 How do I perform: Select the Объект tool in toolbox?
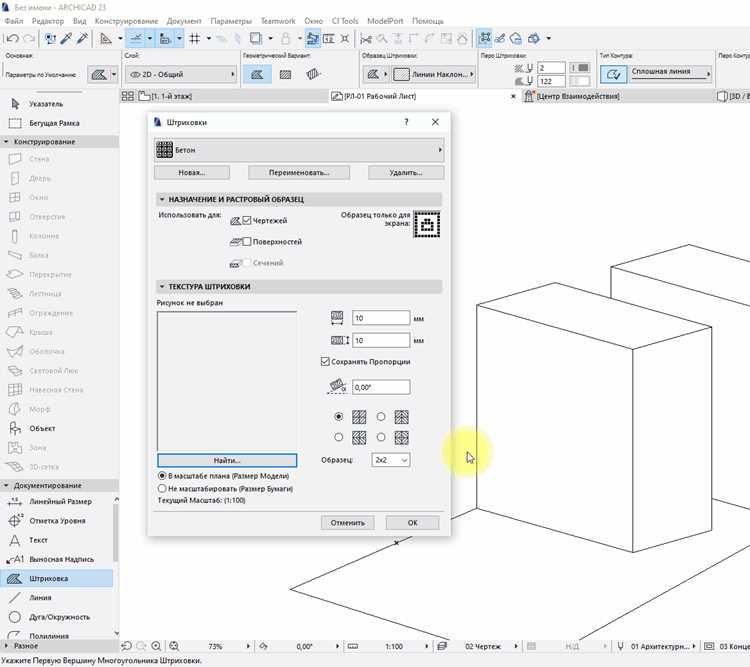click(x=42, y=428)
